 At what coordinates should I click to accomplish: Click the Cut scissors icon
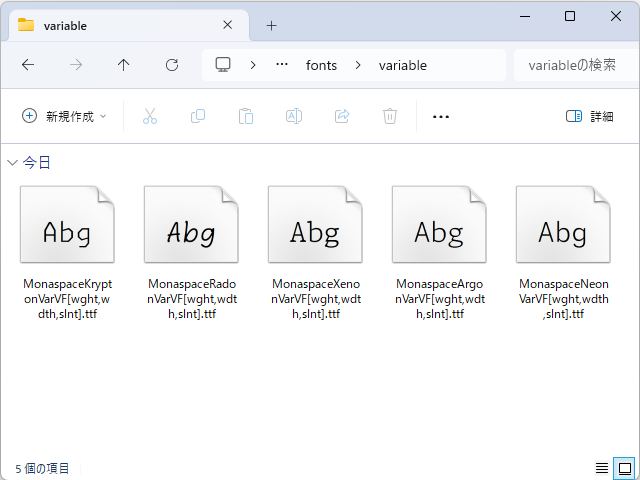click(150, 116)
